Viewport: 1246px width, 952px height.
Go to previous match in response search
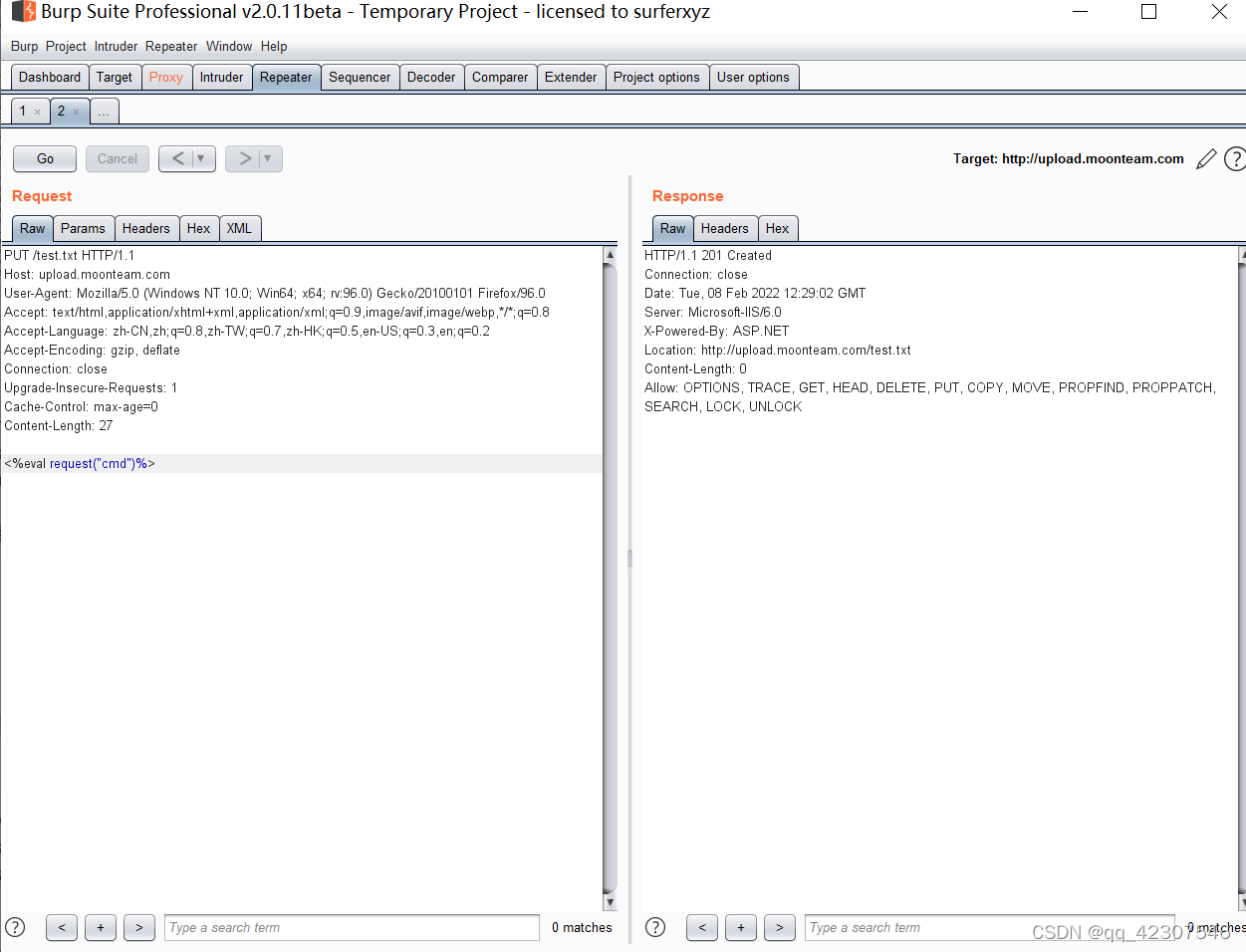pos(702,927)
